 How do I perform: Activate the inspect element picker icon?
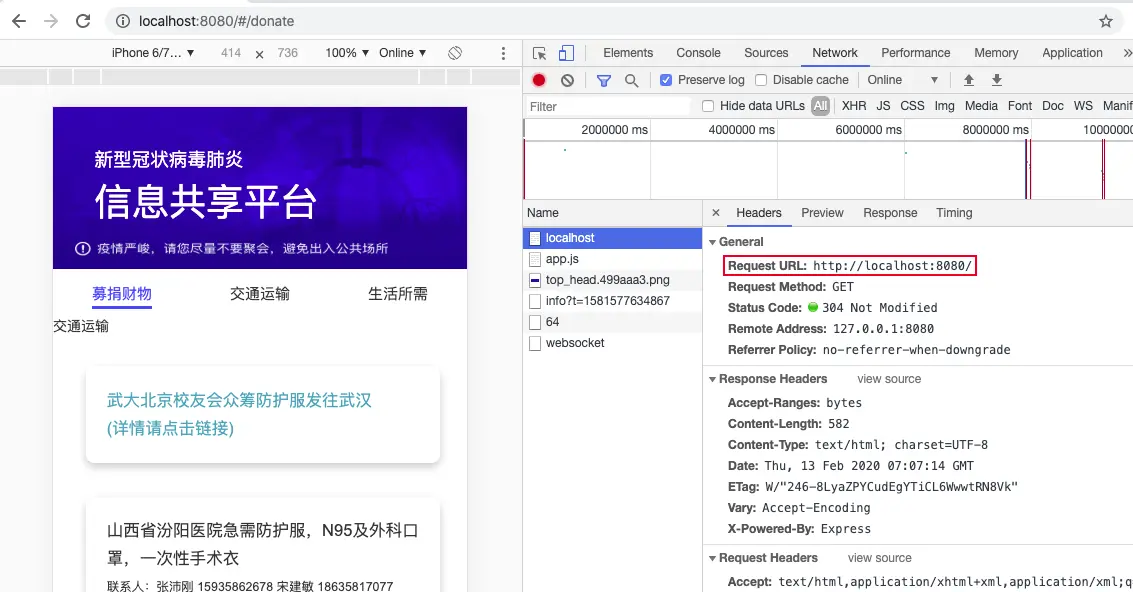539,53
